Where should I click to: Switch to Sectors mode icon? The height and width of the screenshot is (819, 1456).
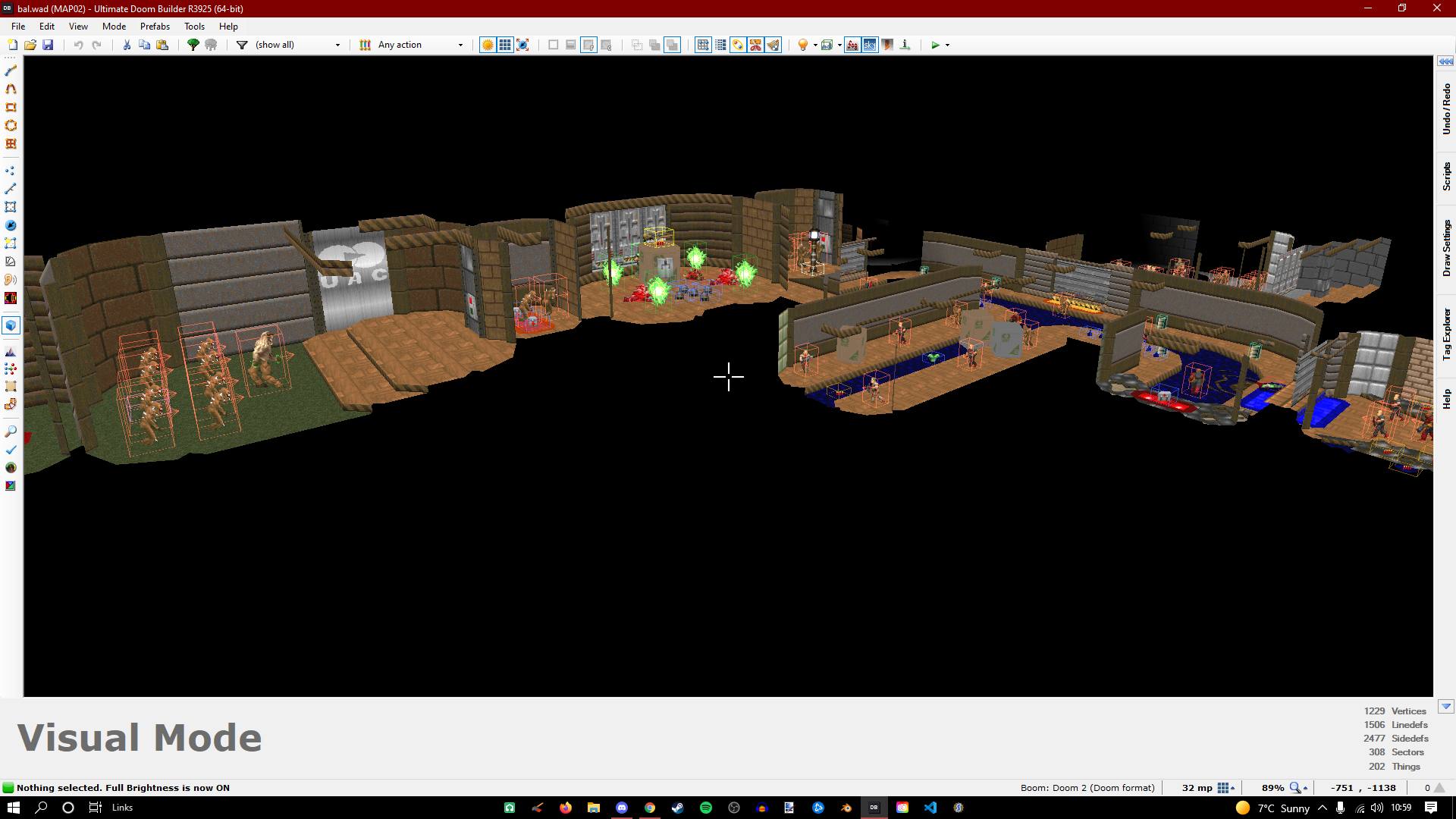(11, 207)
